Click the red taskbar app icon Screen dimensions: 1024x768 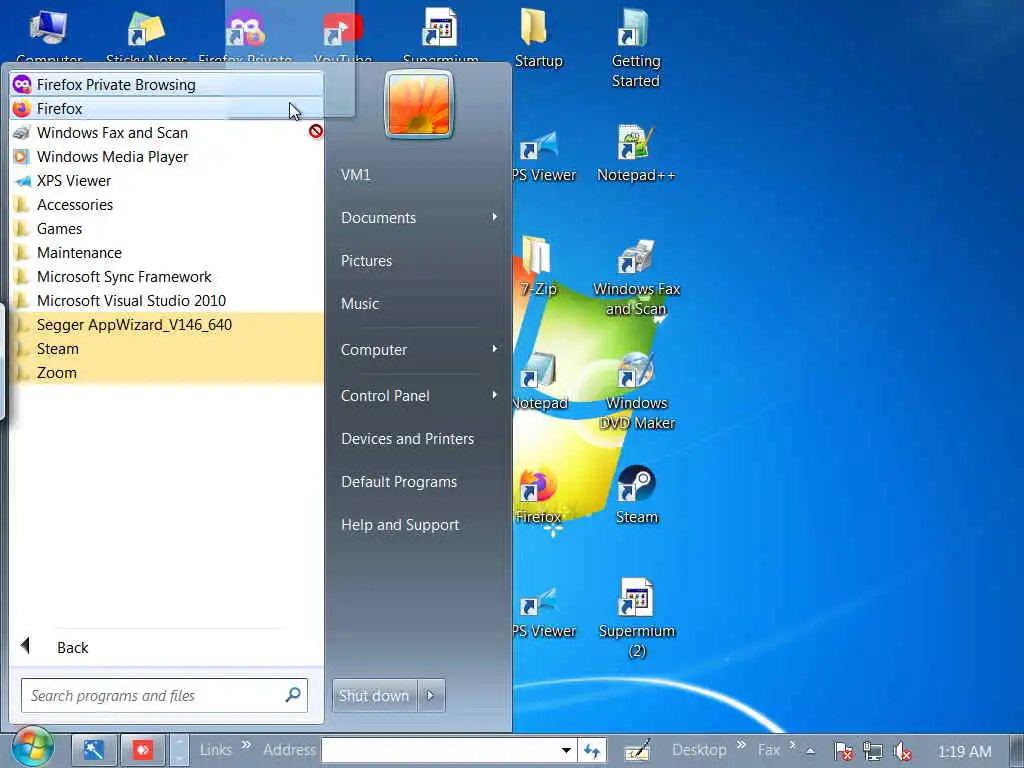(x=143, y=750)
